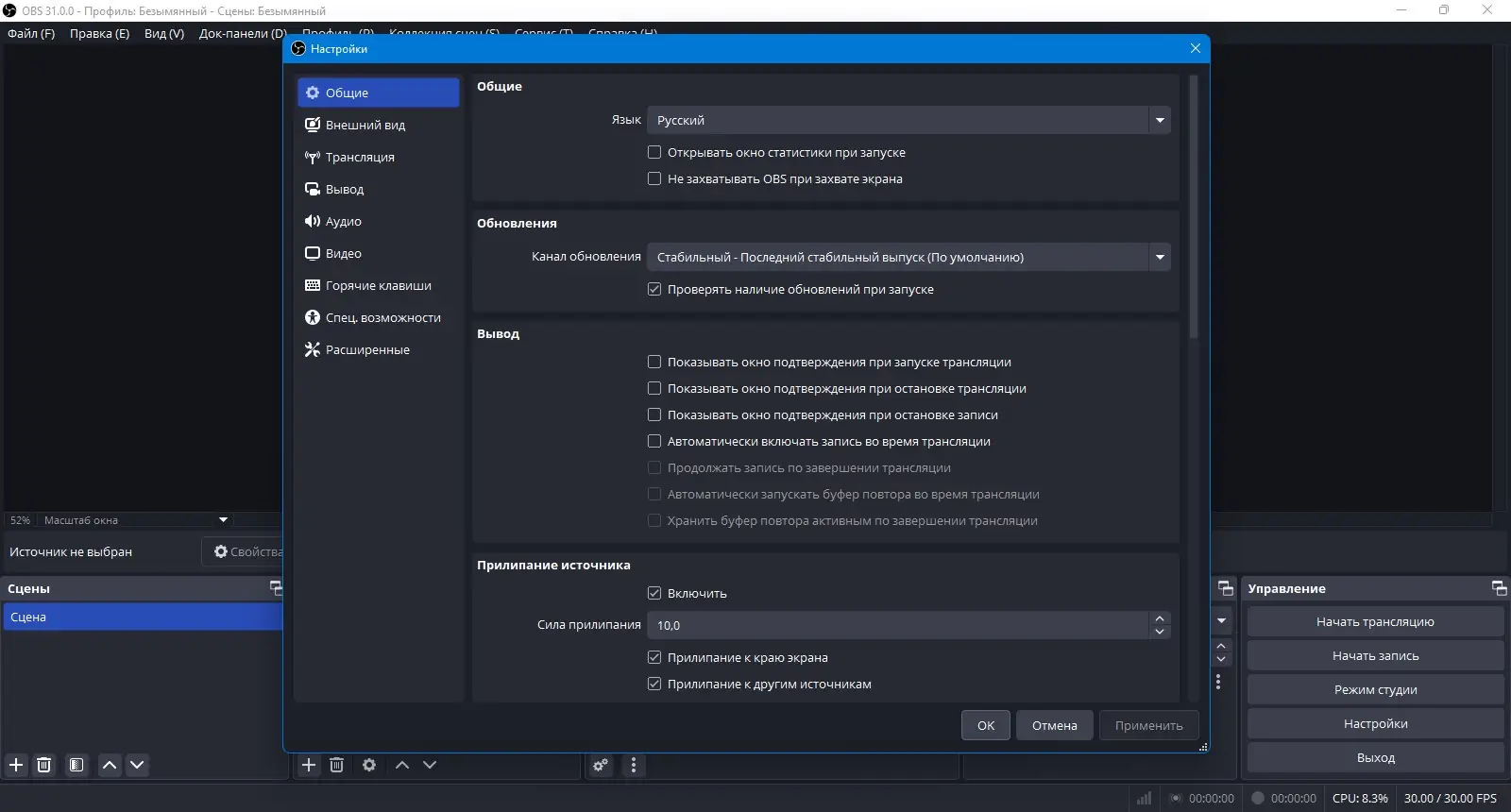Move scene down with arrow icon
Image resolution: width=1511 pixels, height=812 pixels.
coord(137,765)
